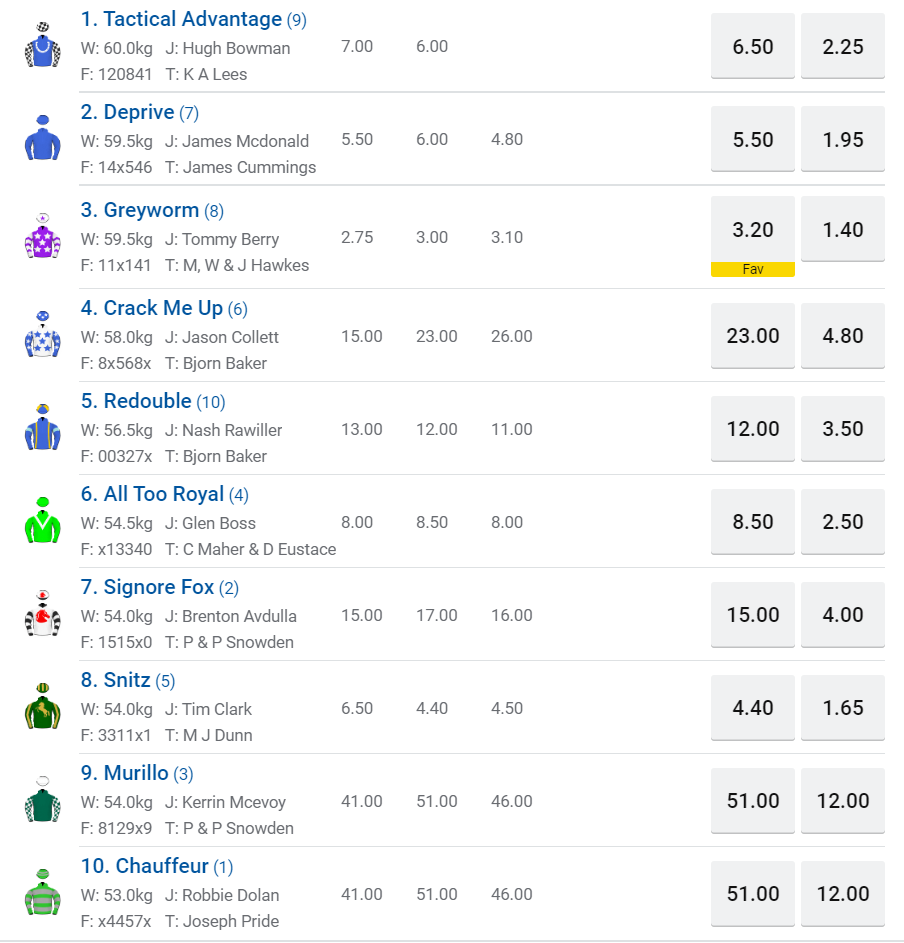Click Deprive's blue jockey silks icon
The width and height of the screenshot is (904, 943).
pos(43,139)
